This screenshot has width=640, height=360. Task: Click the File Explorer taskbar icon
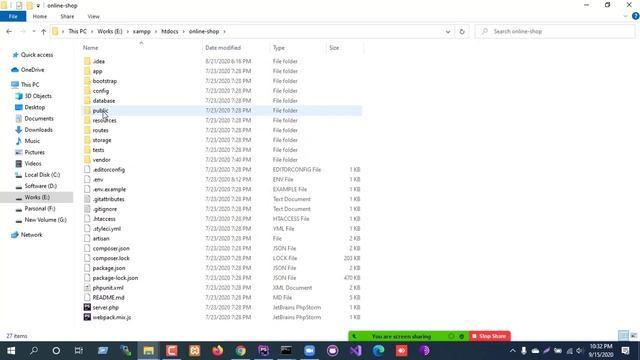tap(149, 351)
